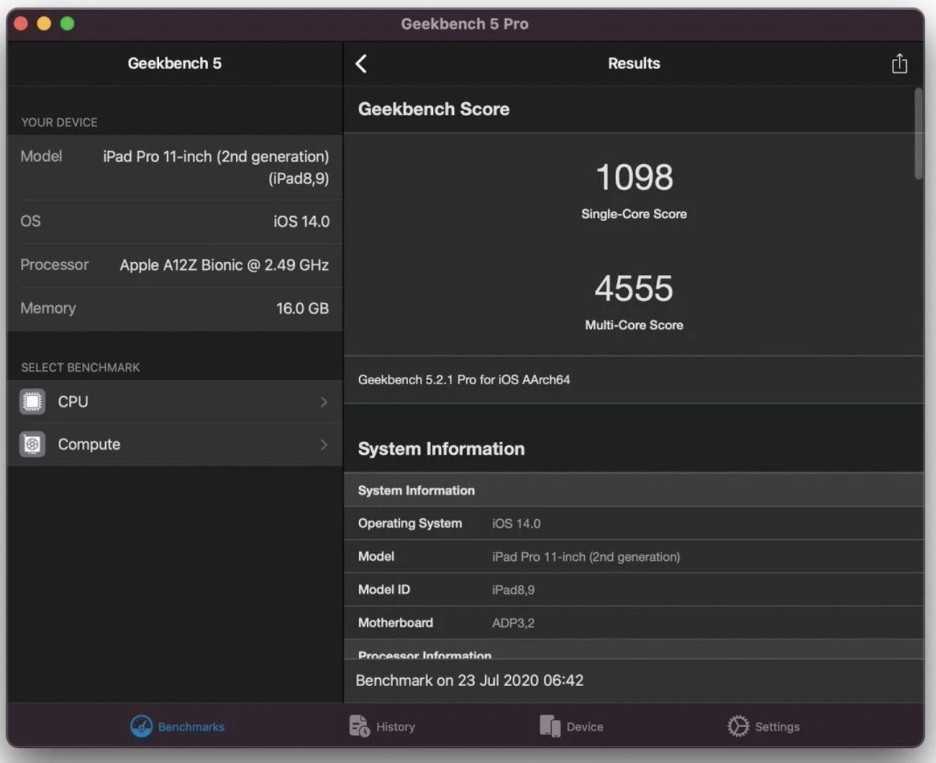Click the Model ID value iPad8,9
Viewport: 936px width, 763px height.
coord(513,590)
